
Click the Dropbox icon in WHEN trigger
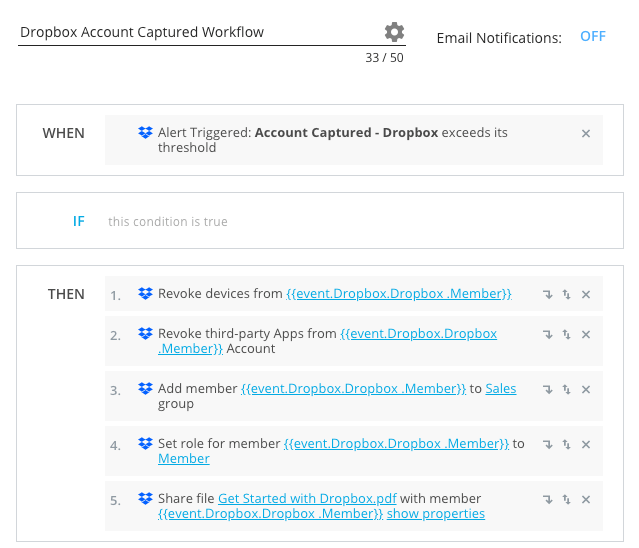pyautogui.click(x=145, y=132)
